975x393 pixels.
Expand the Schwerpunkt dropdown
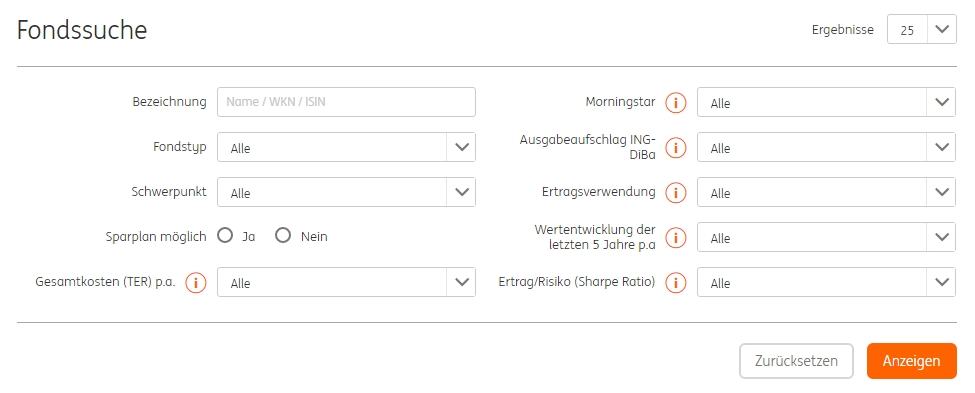click(x=346, y=192)
